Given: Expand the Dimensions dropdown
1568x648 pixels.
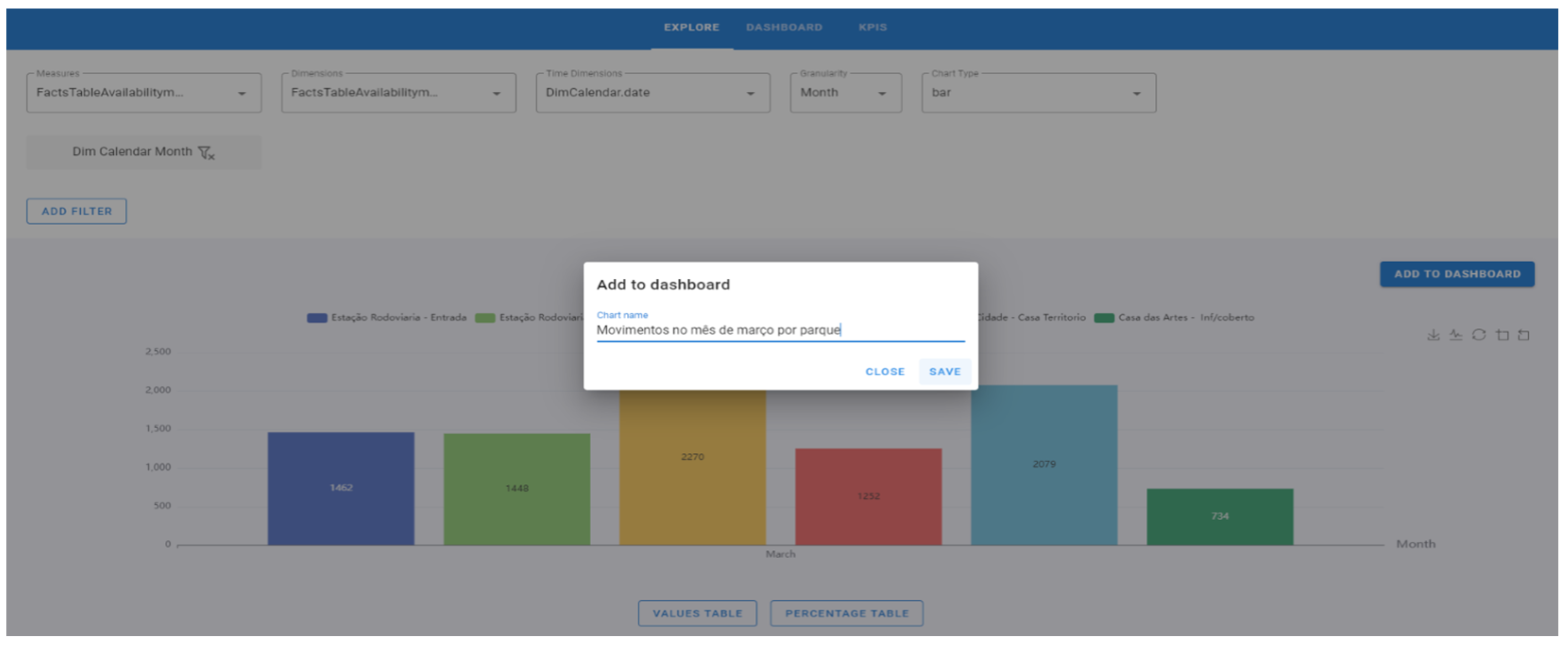Looking at the screenshot, I should [398, 93].
